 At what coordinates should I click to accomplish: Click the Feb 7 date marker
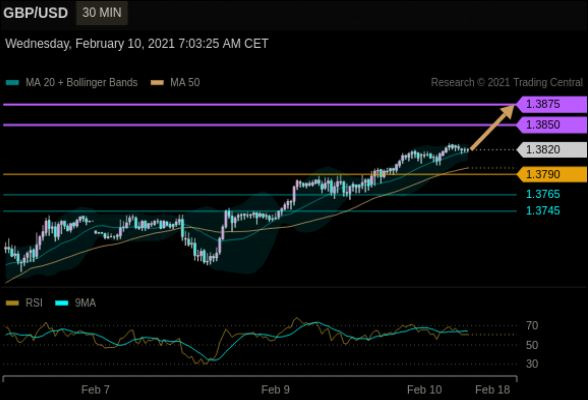coord(95,390)
